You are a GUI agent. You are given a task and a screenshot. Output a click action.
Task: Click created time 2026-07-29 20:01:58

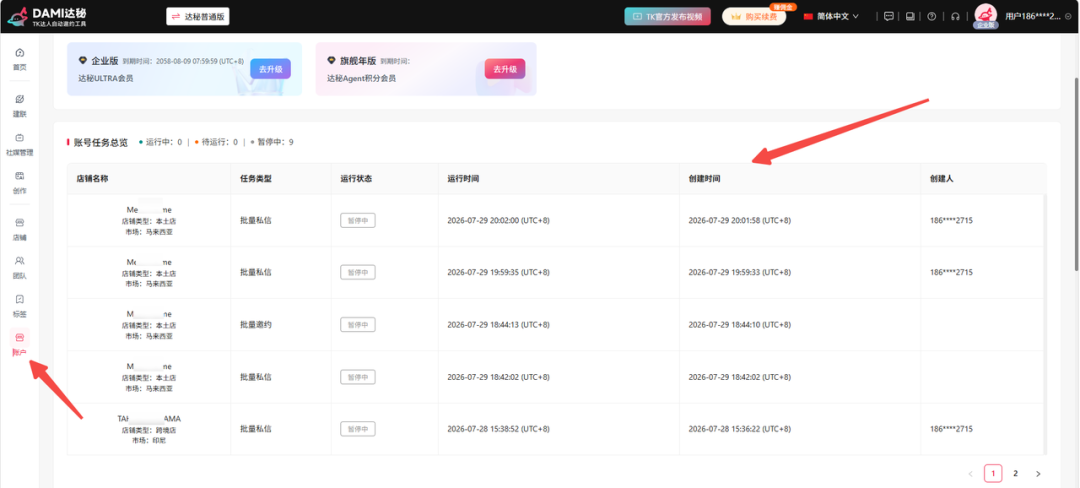click(x=740, y=220)
